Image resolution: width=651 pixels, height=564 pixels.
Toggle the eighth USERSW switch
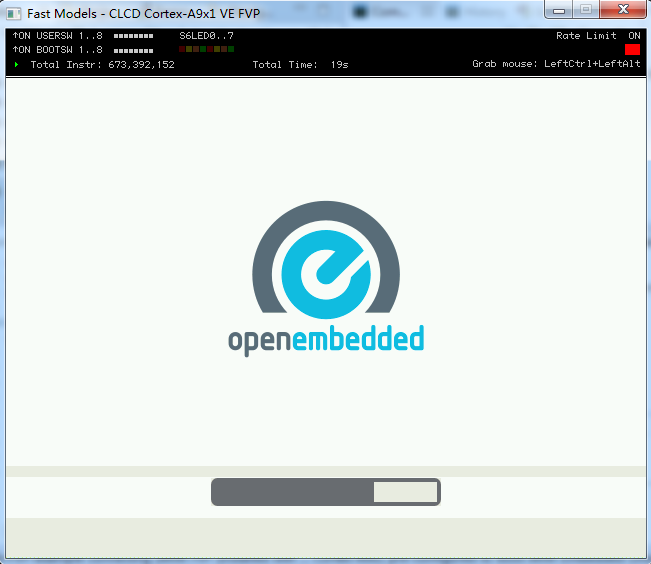click(x=151, y=36)
